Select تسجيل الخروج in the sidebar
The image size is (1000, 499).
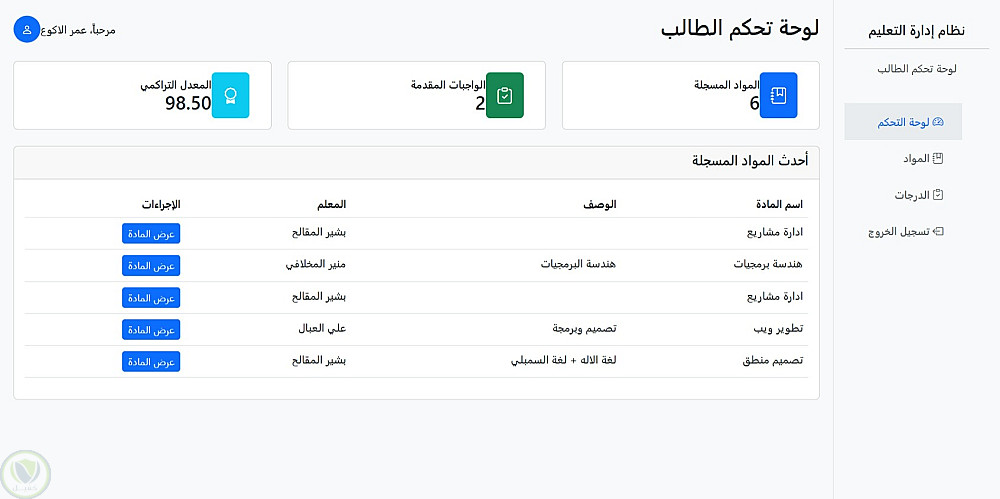pos(898,231)
